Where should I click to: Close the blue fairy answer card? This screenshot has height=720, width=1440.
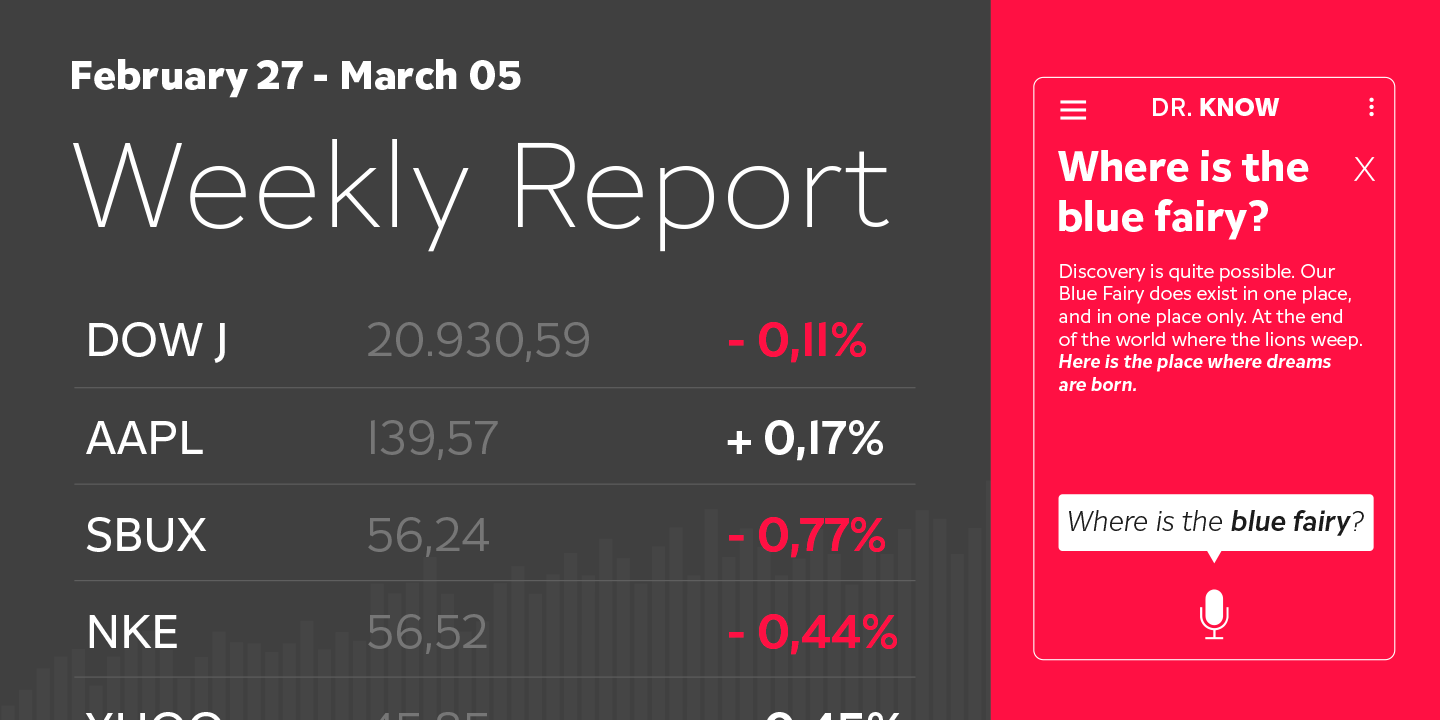[1364, 170]
